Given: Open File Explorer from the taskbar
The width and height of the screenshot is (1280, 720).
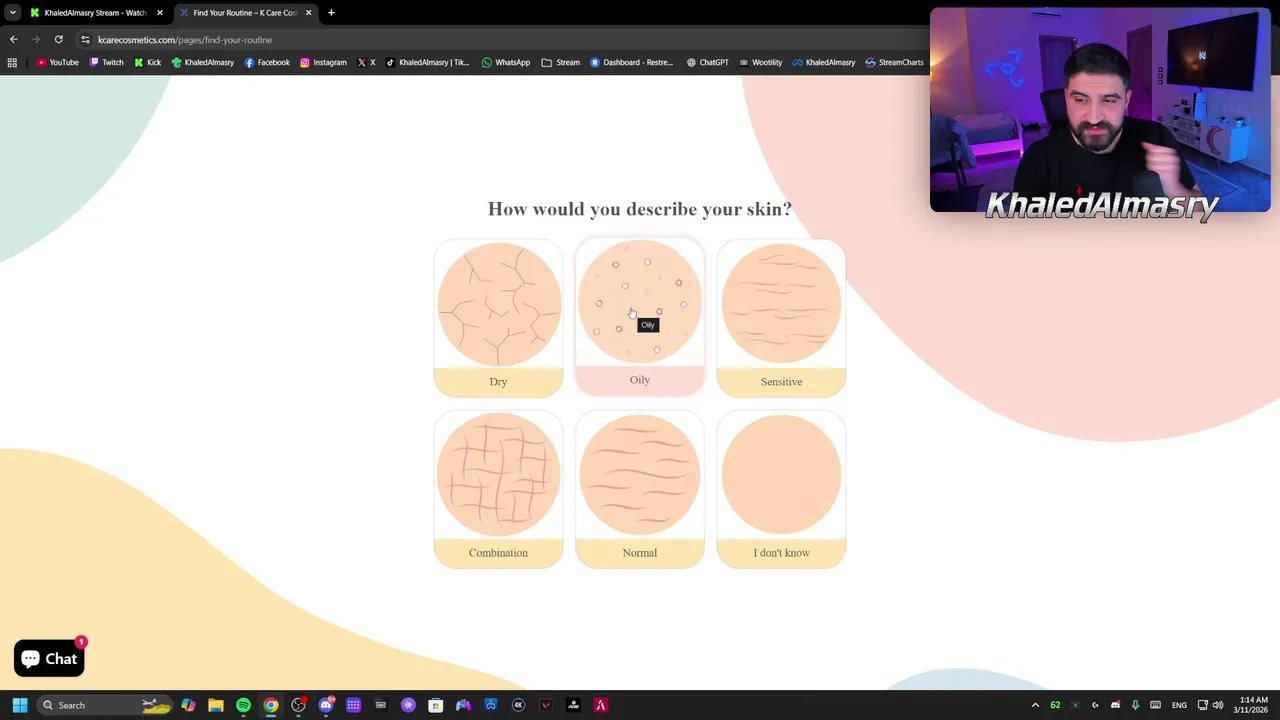Looking at the screenshot, I should click(x=216, y=705).
